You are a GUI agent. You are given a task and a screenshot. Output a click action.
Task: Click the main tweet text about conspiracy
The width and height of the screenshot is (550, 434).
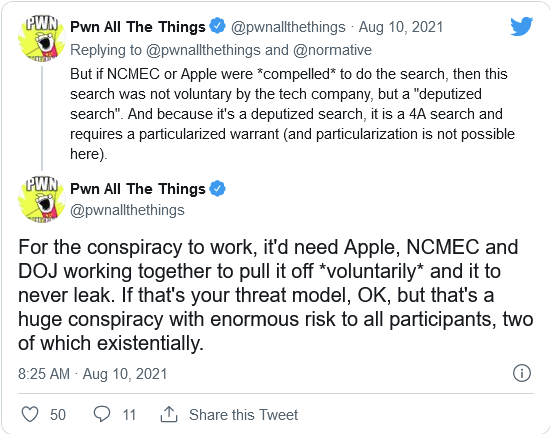276,295
